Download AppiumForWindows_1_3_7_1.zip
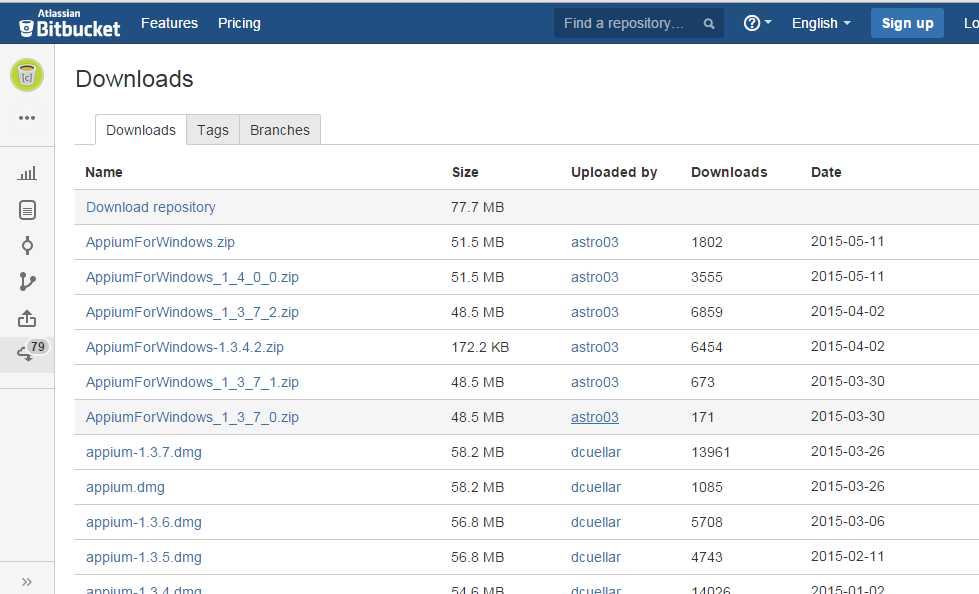Viewport: 979px width, 594px height. (x=192, y=382)
